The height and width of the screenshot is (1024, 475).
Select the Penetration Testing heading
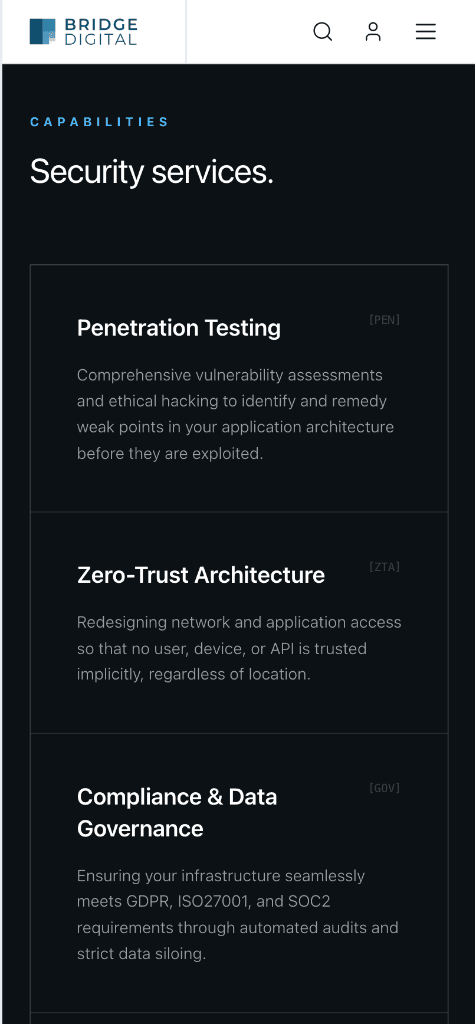[x=179, y=328]
